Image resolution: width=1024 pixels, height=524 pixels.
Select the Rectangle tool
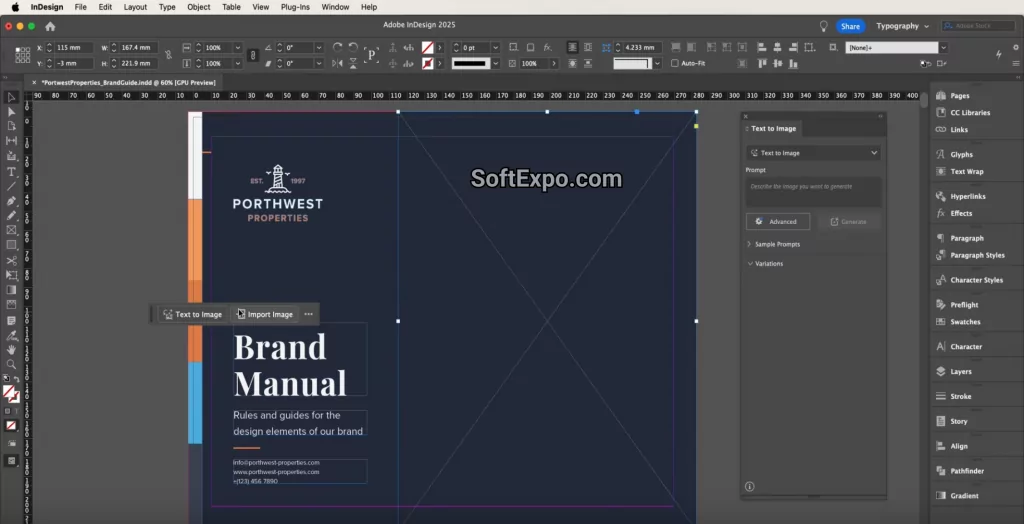(x=11, y=245)
